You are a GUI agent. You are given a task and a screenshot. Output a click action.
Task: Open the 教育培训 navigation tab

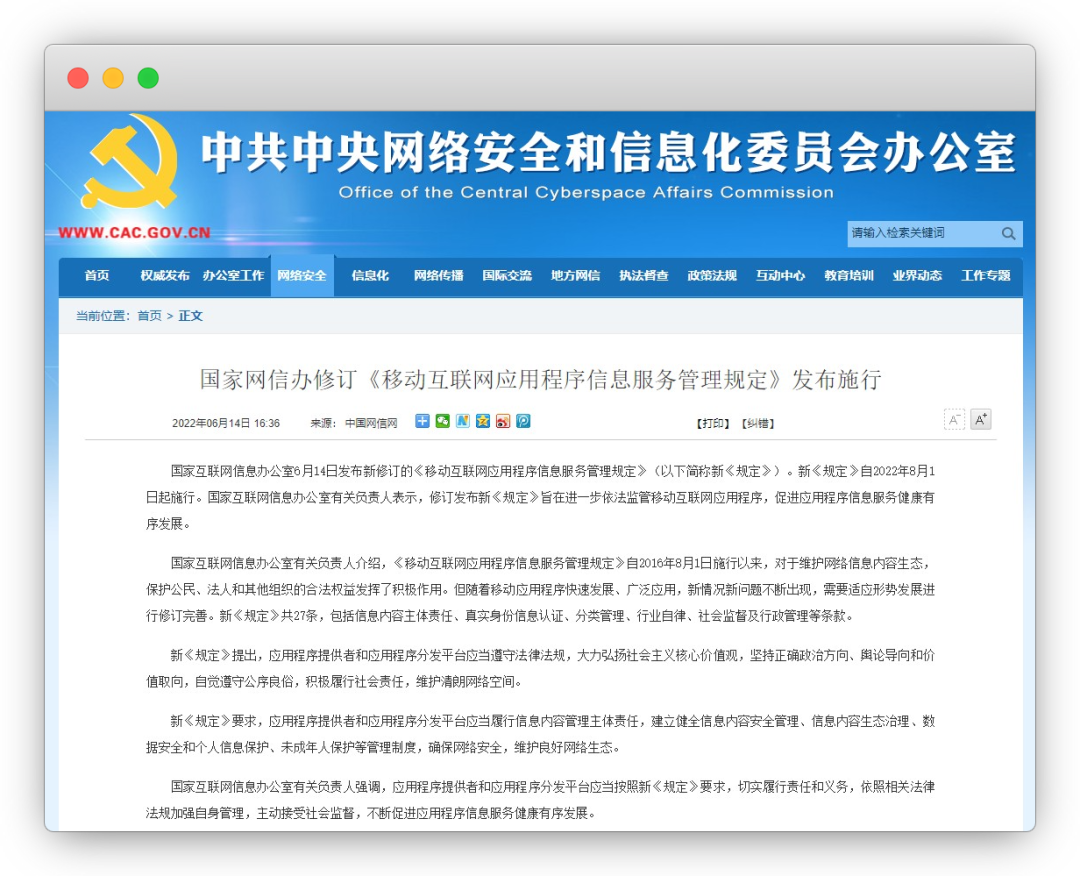coord(849,275)
